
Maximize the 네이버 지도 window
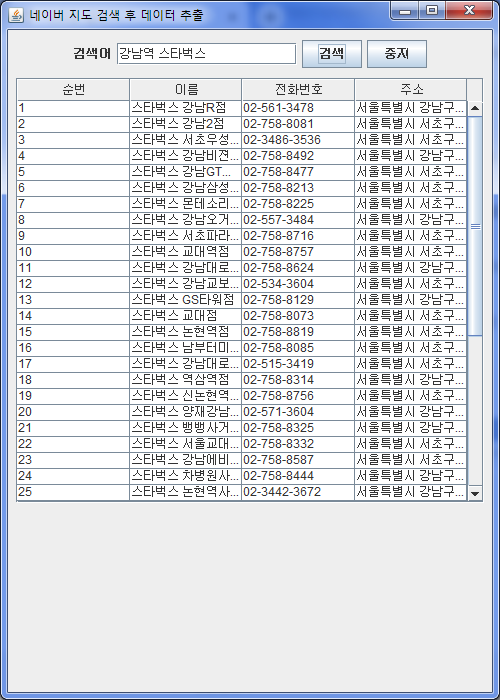[x=432, y=11]
